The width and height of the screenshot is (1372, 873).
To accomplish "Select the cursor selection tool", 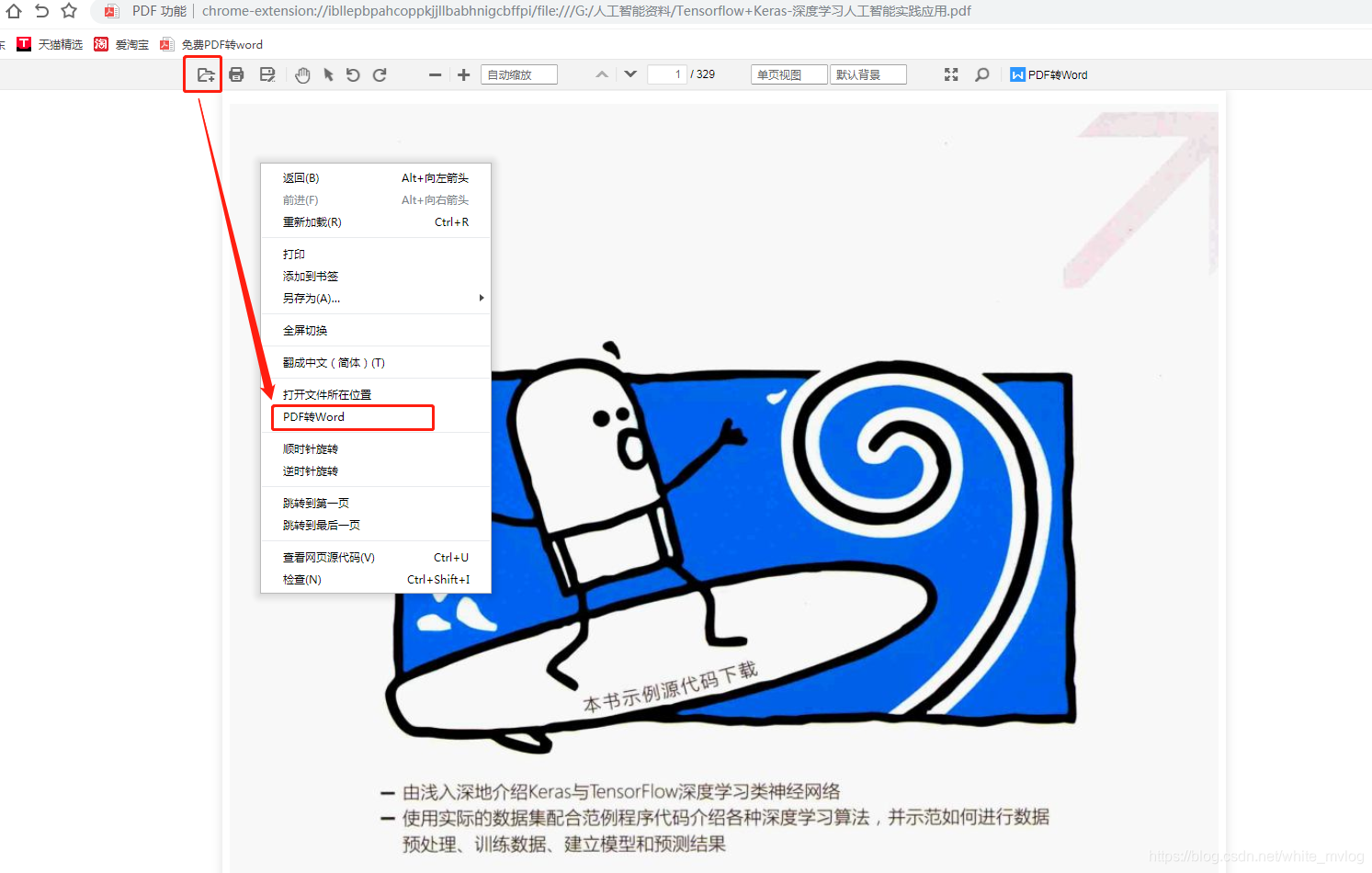I will (x=328, y=74).
